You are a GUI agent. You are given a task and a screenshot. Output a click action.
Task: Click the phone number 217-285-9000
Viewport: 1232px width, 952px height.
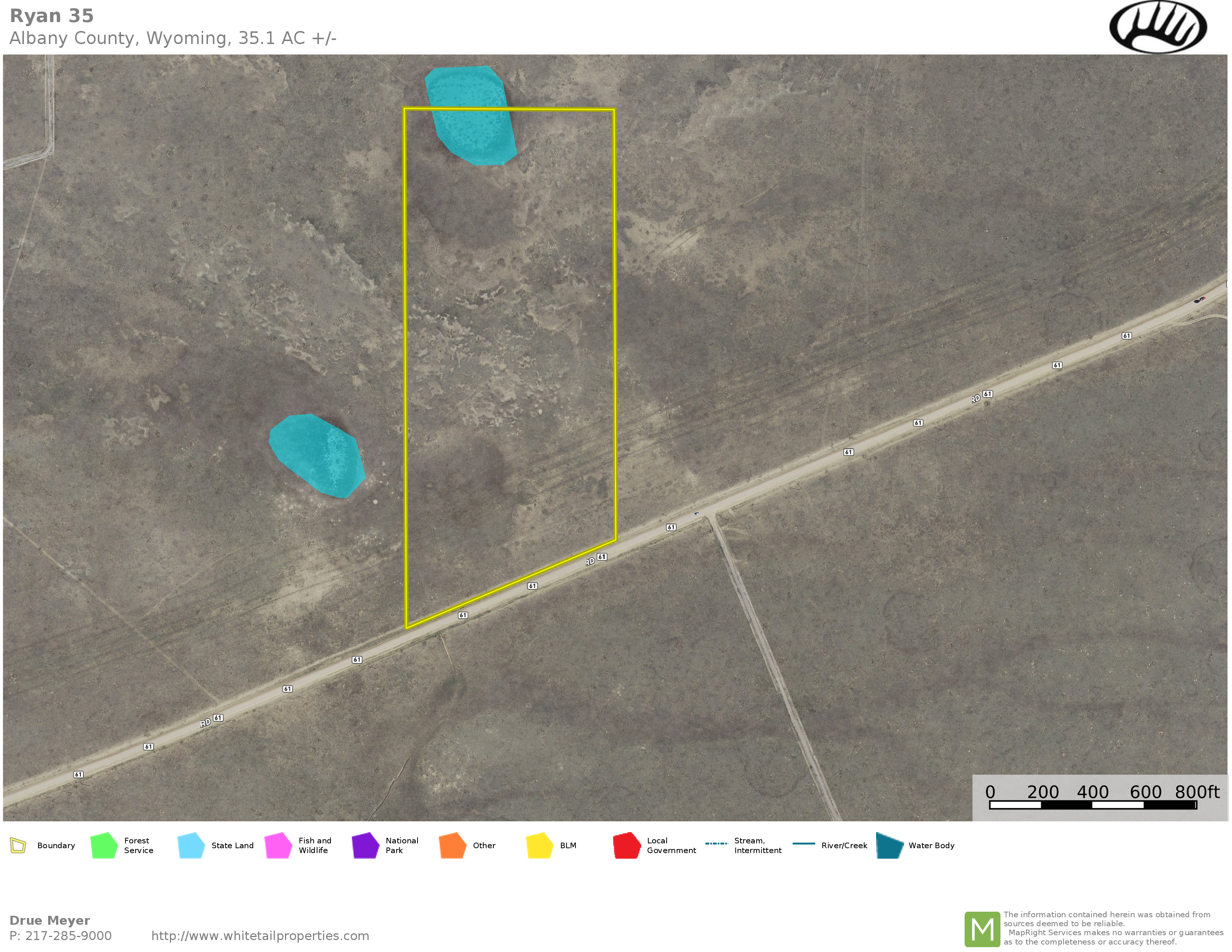click(68, 936)
